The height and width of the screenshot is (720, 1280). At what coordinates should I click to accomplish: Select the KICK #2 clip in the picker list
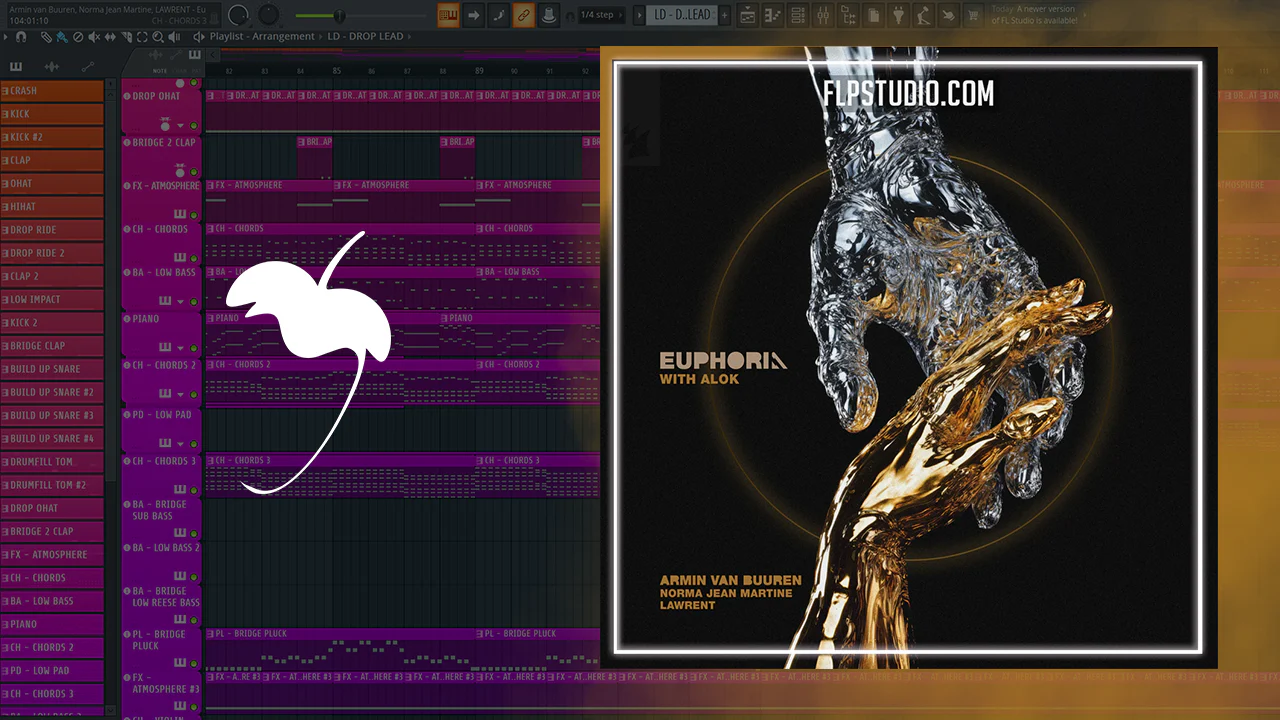(x=52, y=137)
